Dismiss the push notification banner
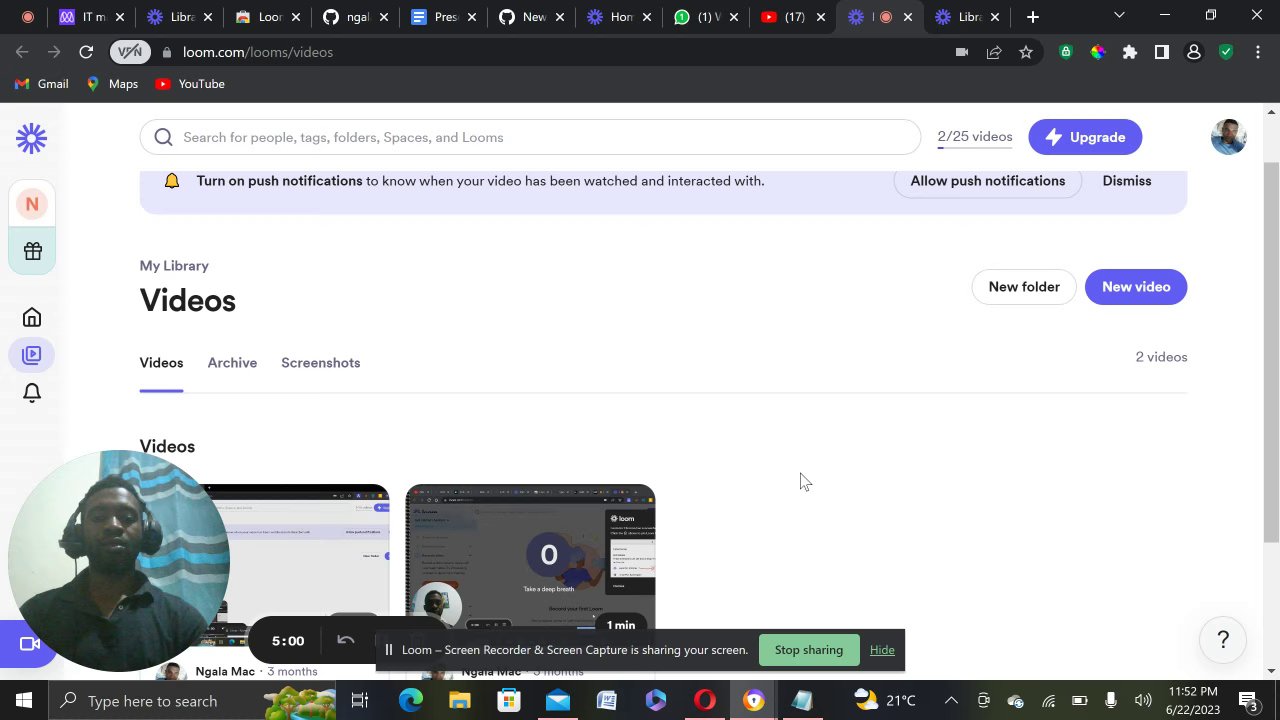Screen dimensions: 1280x720 coord(1127,181)
